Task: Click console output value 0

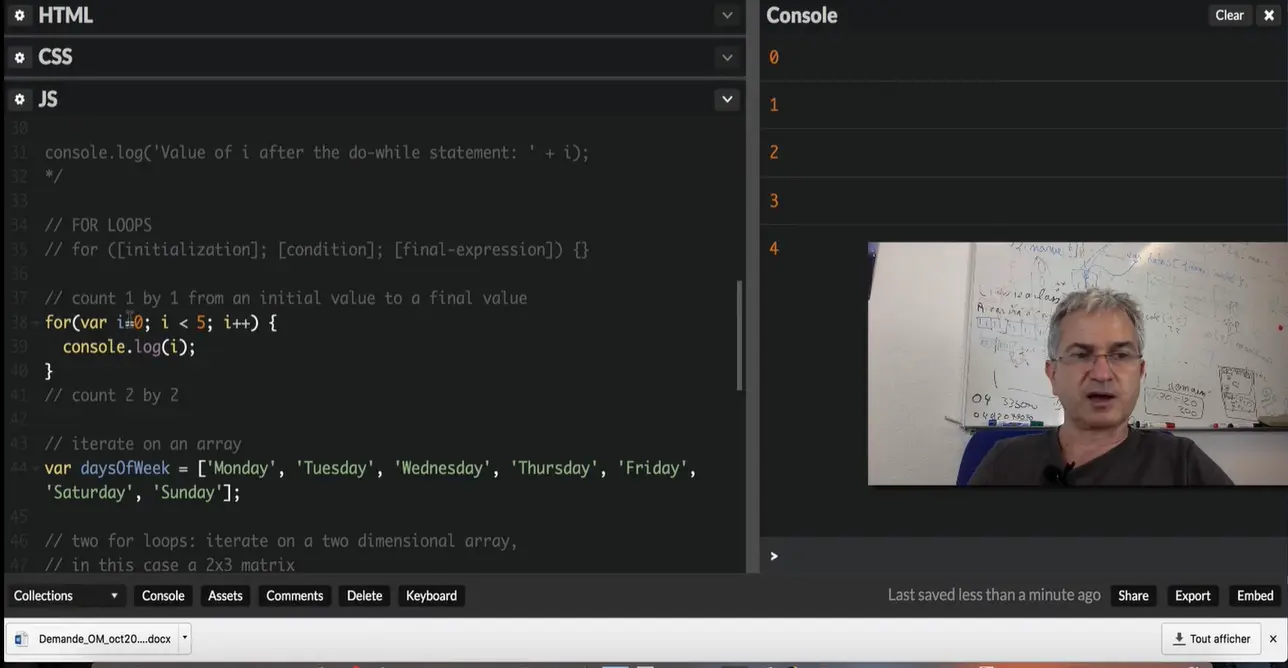Action: 774,57
